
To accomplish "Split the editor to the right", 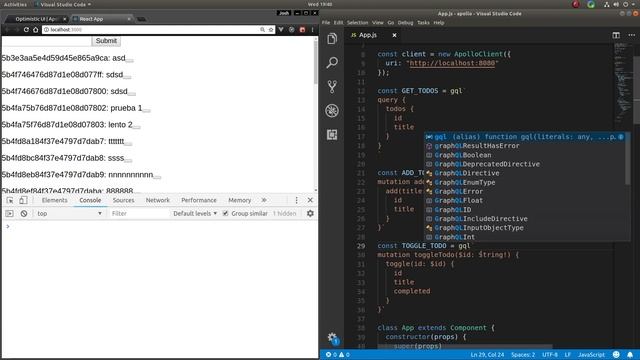I will coord(616,35).
